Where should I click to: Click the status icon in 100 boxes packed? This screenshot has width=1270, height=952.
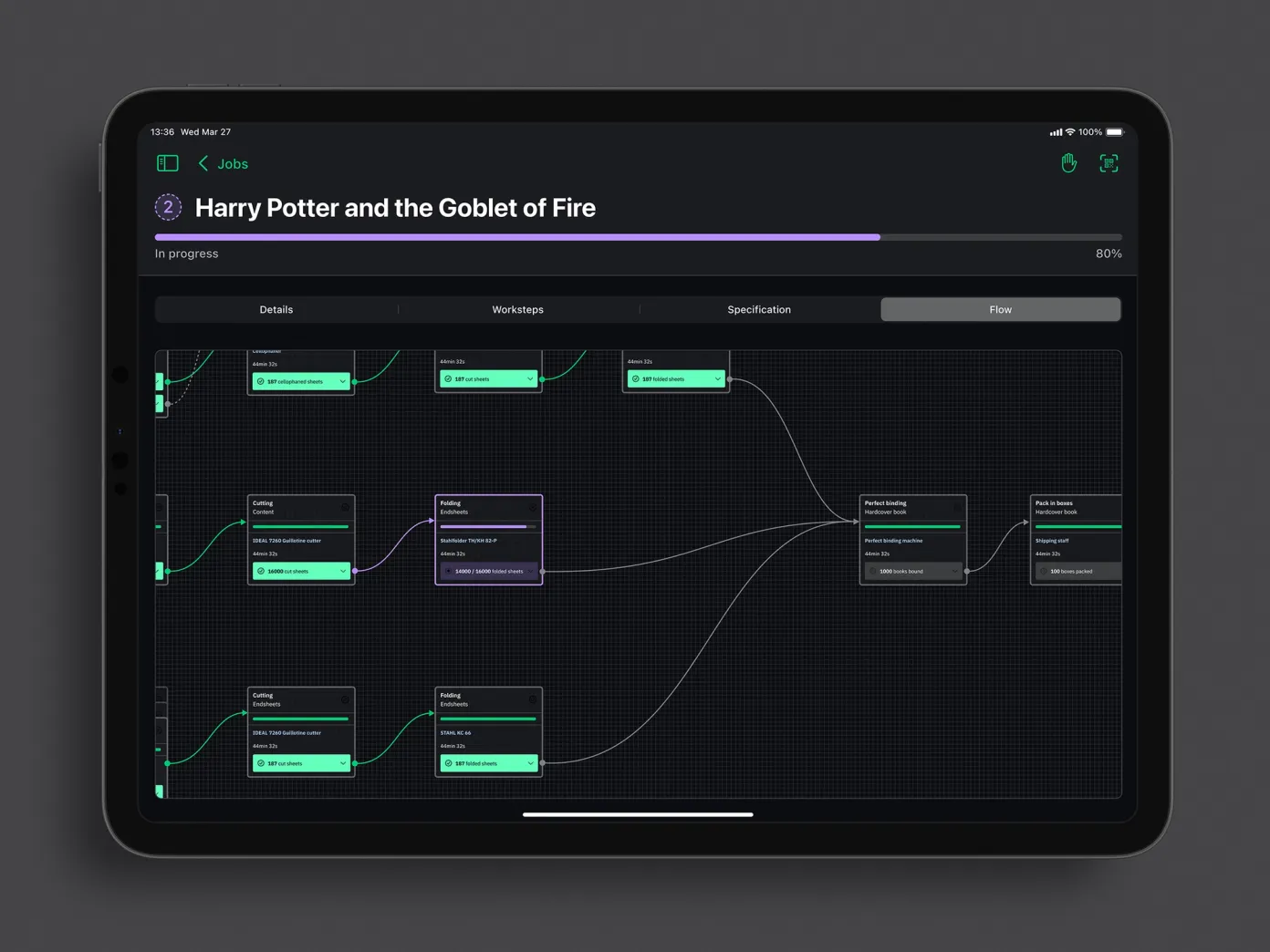pos(1044,571)
